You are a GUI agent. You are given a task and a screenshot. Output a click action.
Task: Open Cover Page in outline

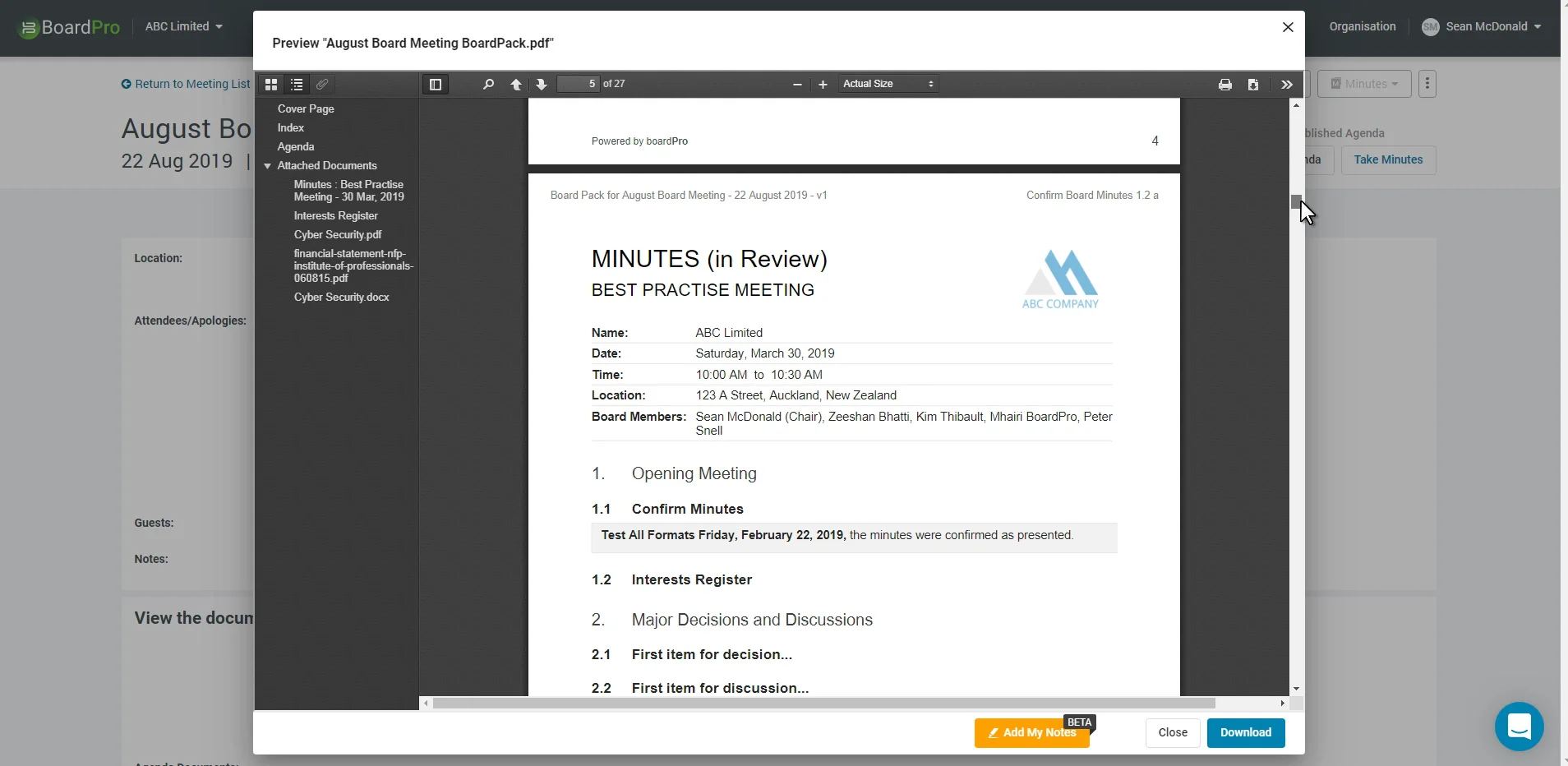pyautogui.click(x=306, y=108)
